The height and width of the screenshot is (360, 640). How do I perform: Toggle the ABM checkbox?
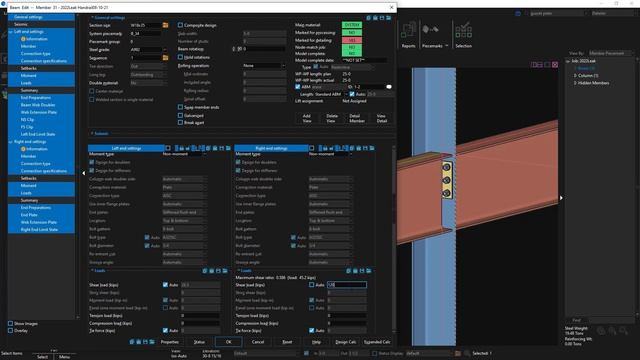[x=298, y=87]
